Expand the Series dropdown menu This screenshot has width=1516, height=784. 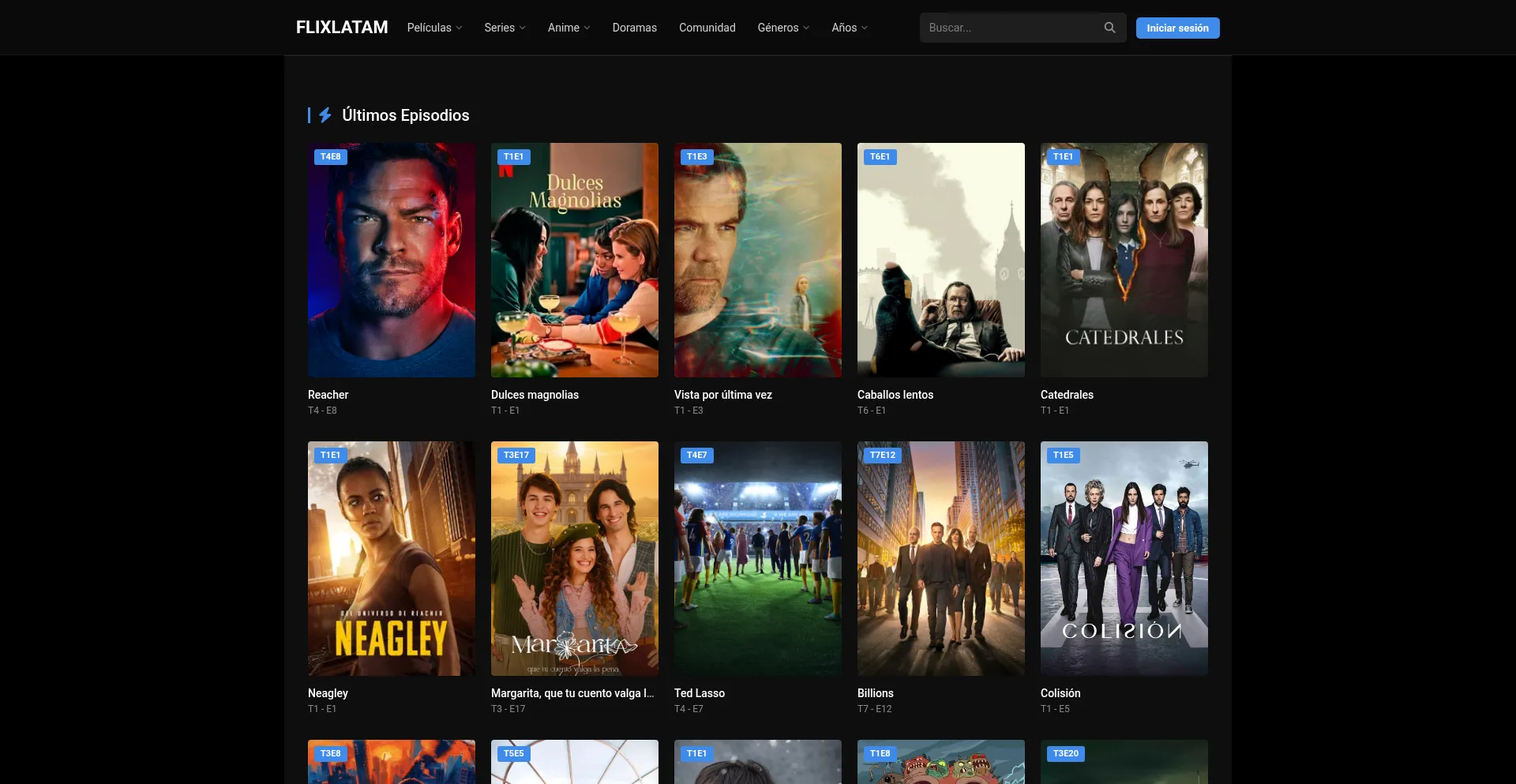point(505,28)
